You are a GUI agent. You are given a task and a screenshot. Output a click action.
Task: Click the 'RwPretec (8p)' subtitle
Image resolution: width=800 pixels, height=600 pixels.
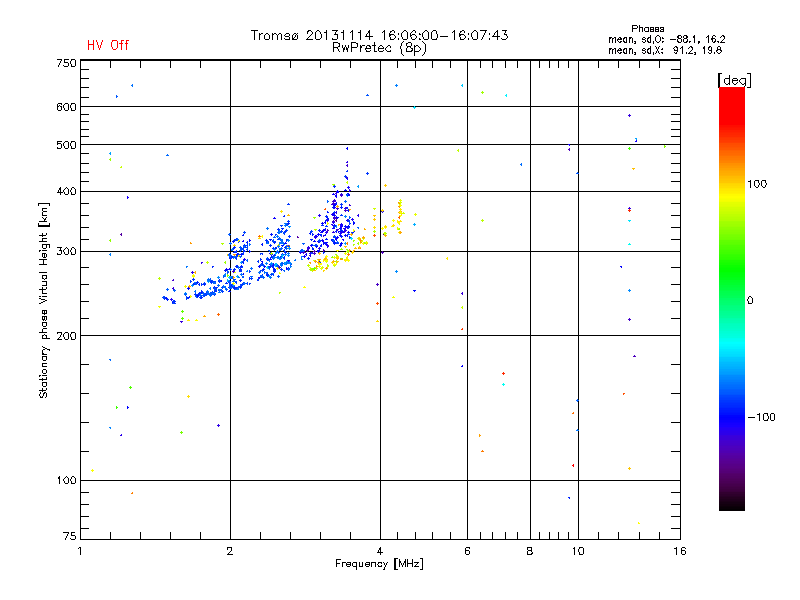(x=379, y=48)
